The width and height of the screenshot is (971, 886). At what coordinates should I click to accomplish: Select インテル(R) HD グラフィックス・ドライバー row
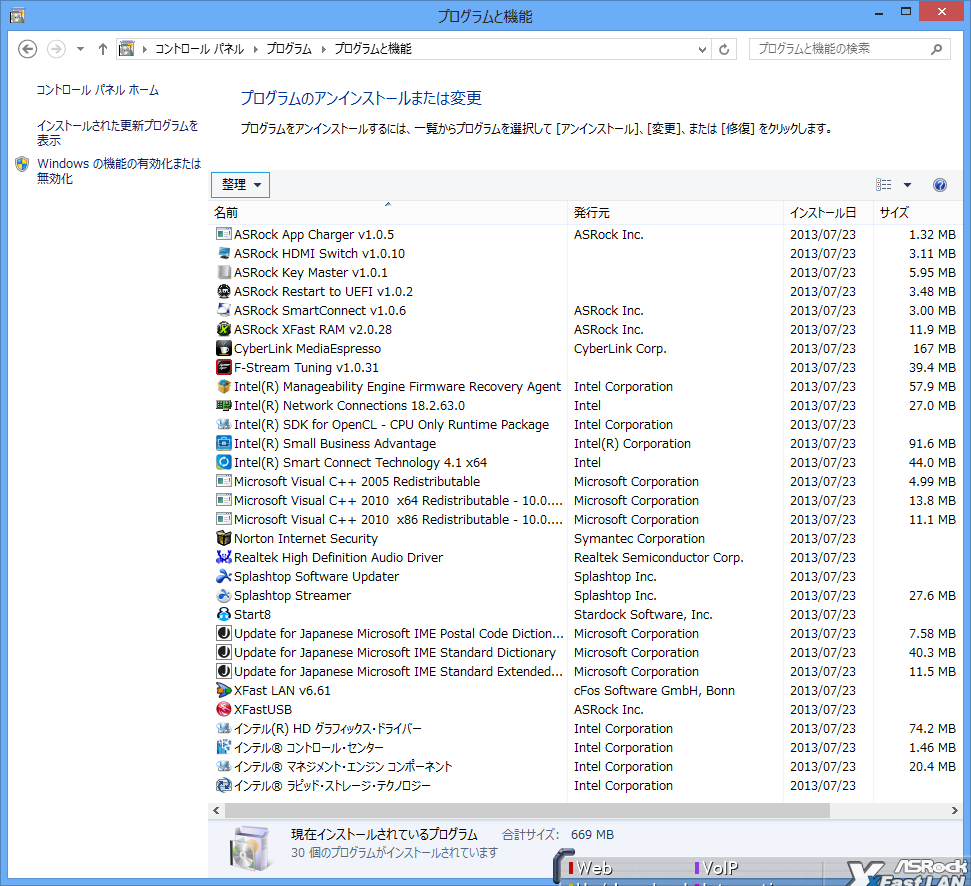point(585,729)
